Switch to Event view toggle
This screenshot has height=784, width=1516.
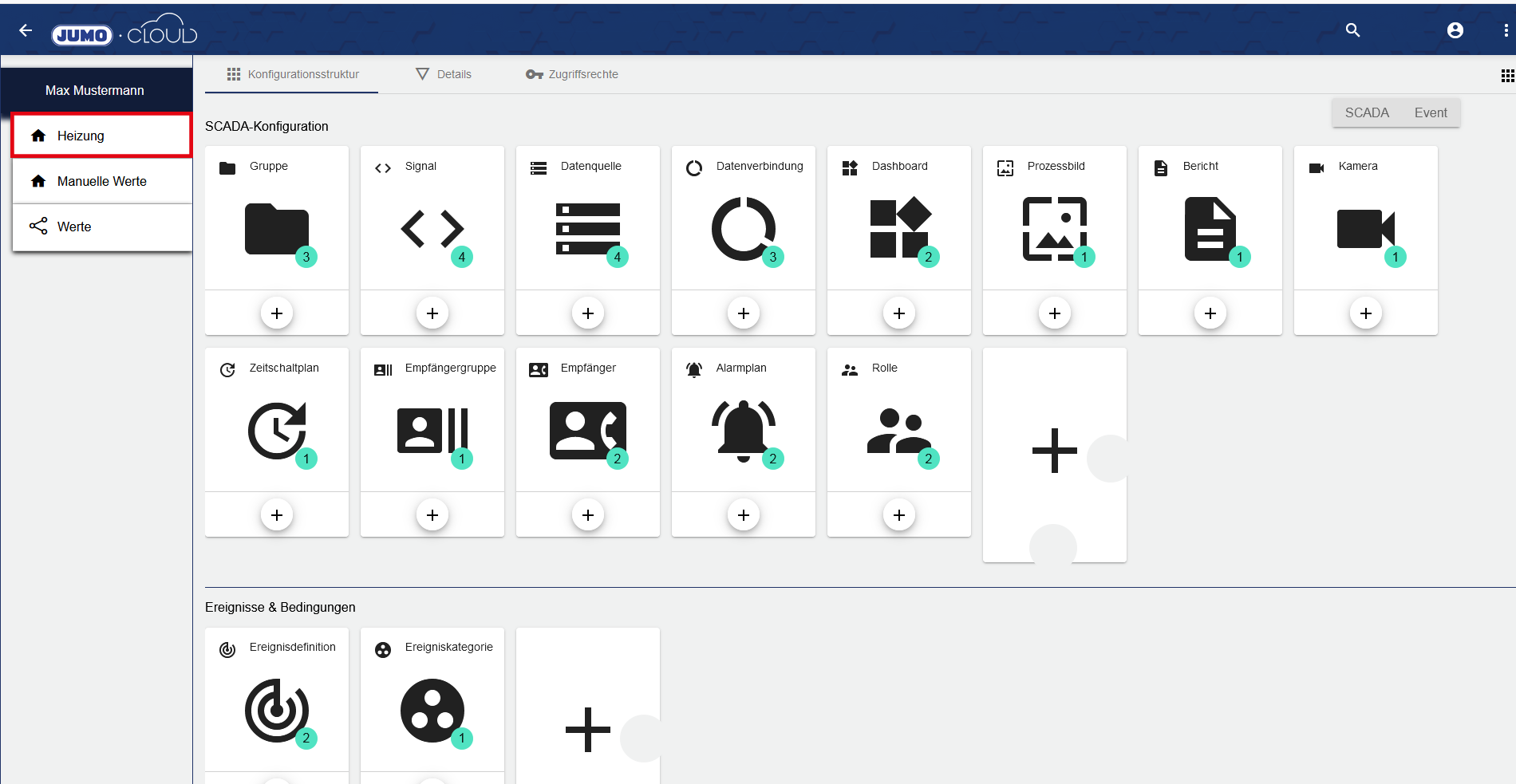click(x=1430, y=112)
